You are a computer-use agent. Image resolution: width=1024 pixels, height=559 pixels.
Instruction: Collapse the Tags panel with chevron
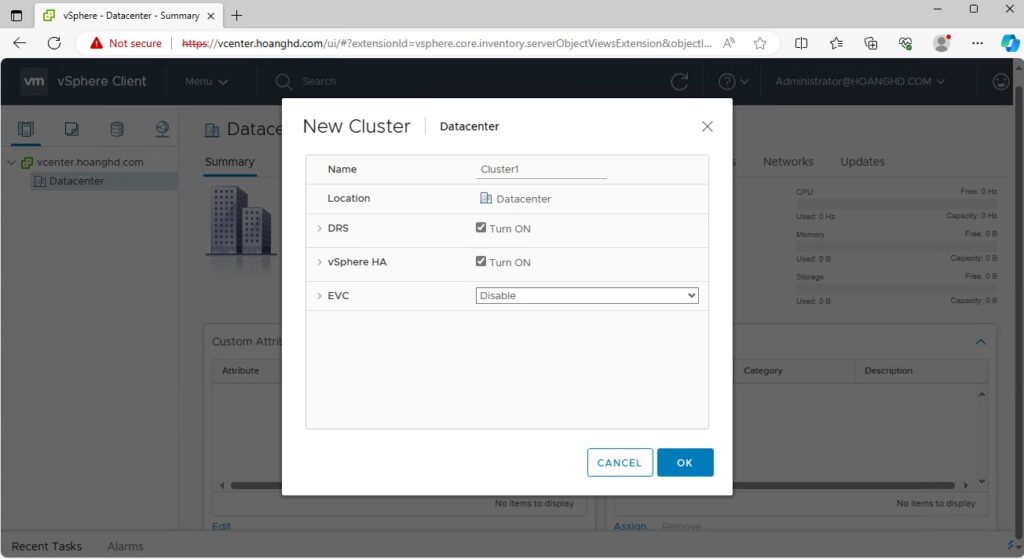pyautogui.click(x=980, y=342)
